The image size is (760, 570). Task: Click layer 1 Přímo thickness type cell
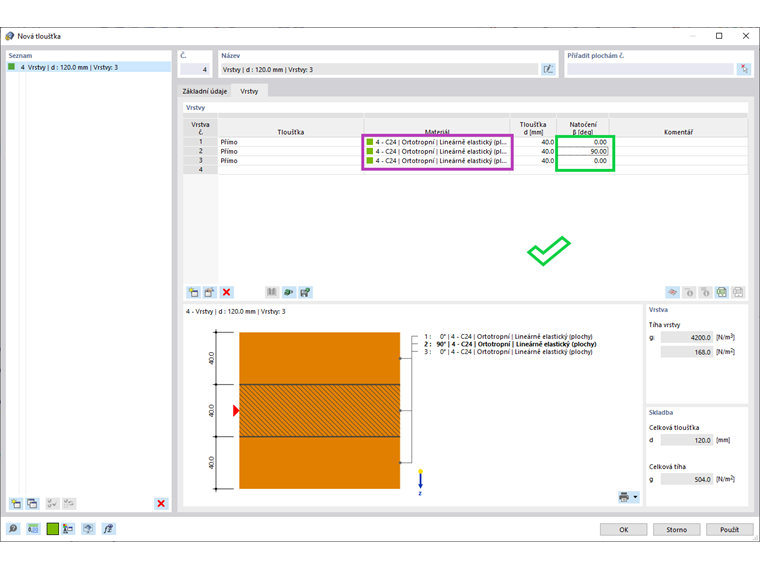click(290, 142)
